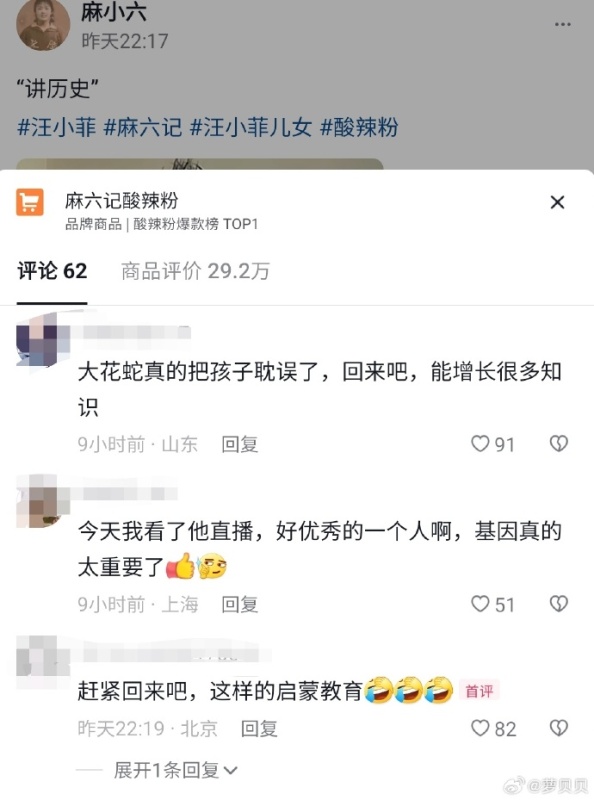Switch to 商品评价 29.2万 tab
Screen dimensions: 594x800
click(195, 271)
